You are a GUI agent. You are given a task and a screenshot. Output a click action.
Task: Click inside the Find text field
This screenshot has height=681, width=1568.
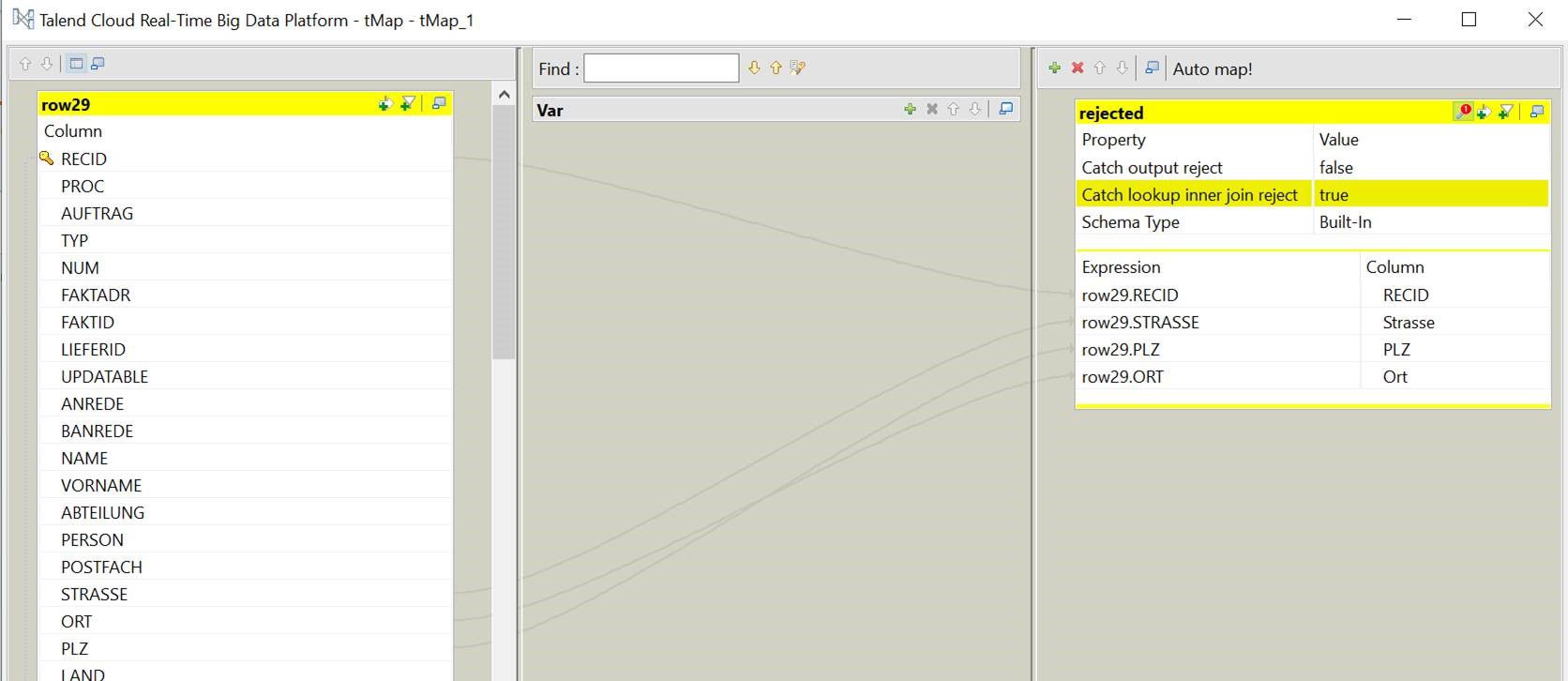click(661, 68)
